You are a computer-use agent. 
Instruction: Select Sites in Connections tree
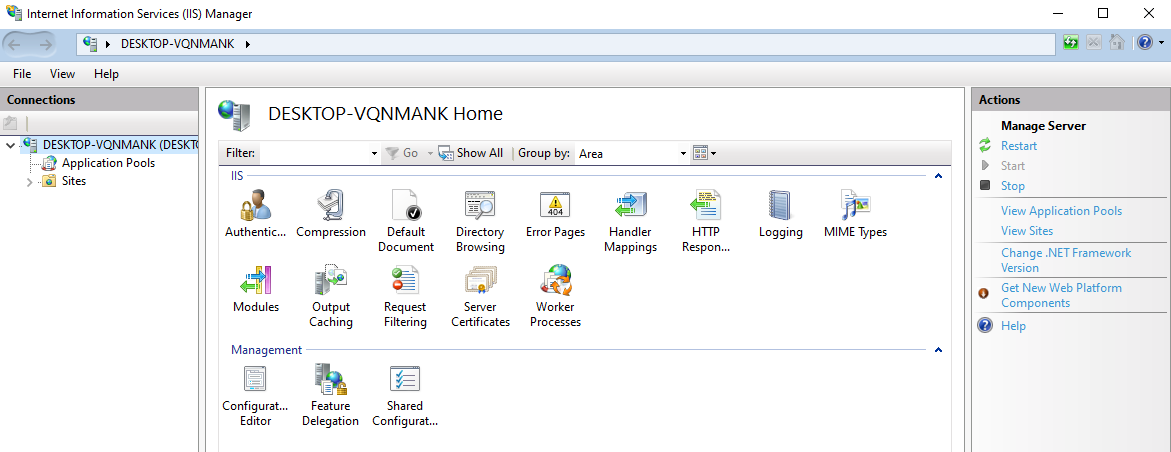click(x=74, y=181)
